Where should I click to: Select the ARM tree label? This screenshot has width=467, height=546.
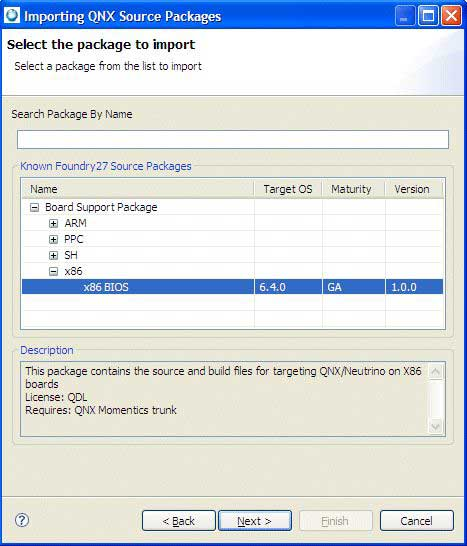tap(75, 223)
